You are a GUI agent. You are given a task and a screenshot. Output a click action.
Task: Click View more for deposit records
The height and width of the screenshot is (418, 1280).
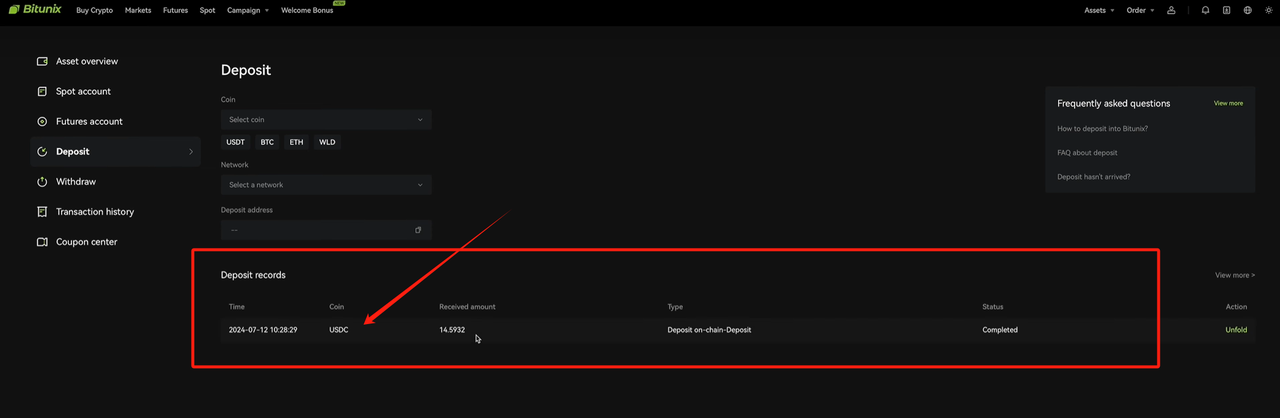1234,275
